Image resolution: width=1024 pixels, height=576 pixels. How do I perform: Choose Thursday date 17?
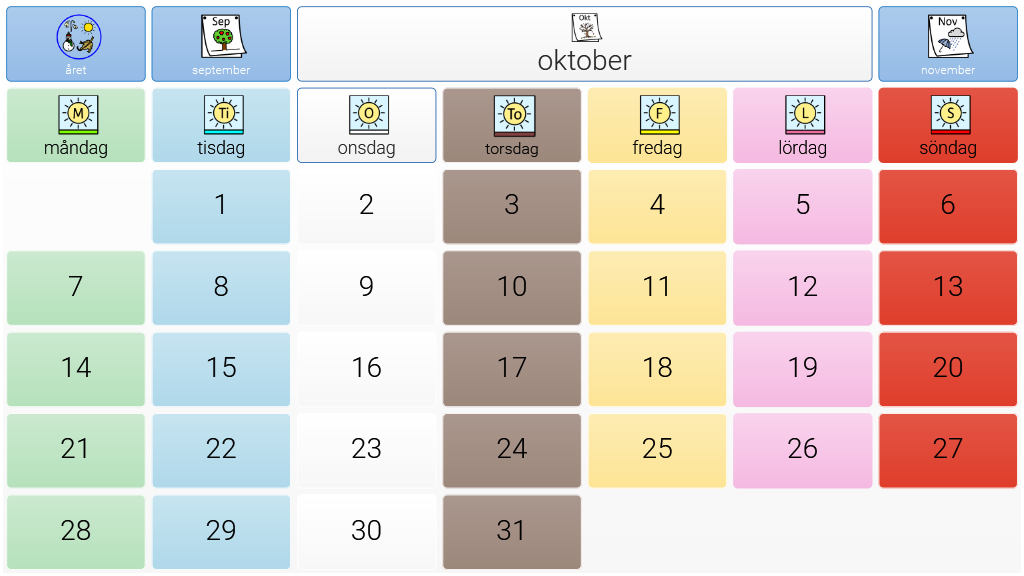(x=512, y=369)
